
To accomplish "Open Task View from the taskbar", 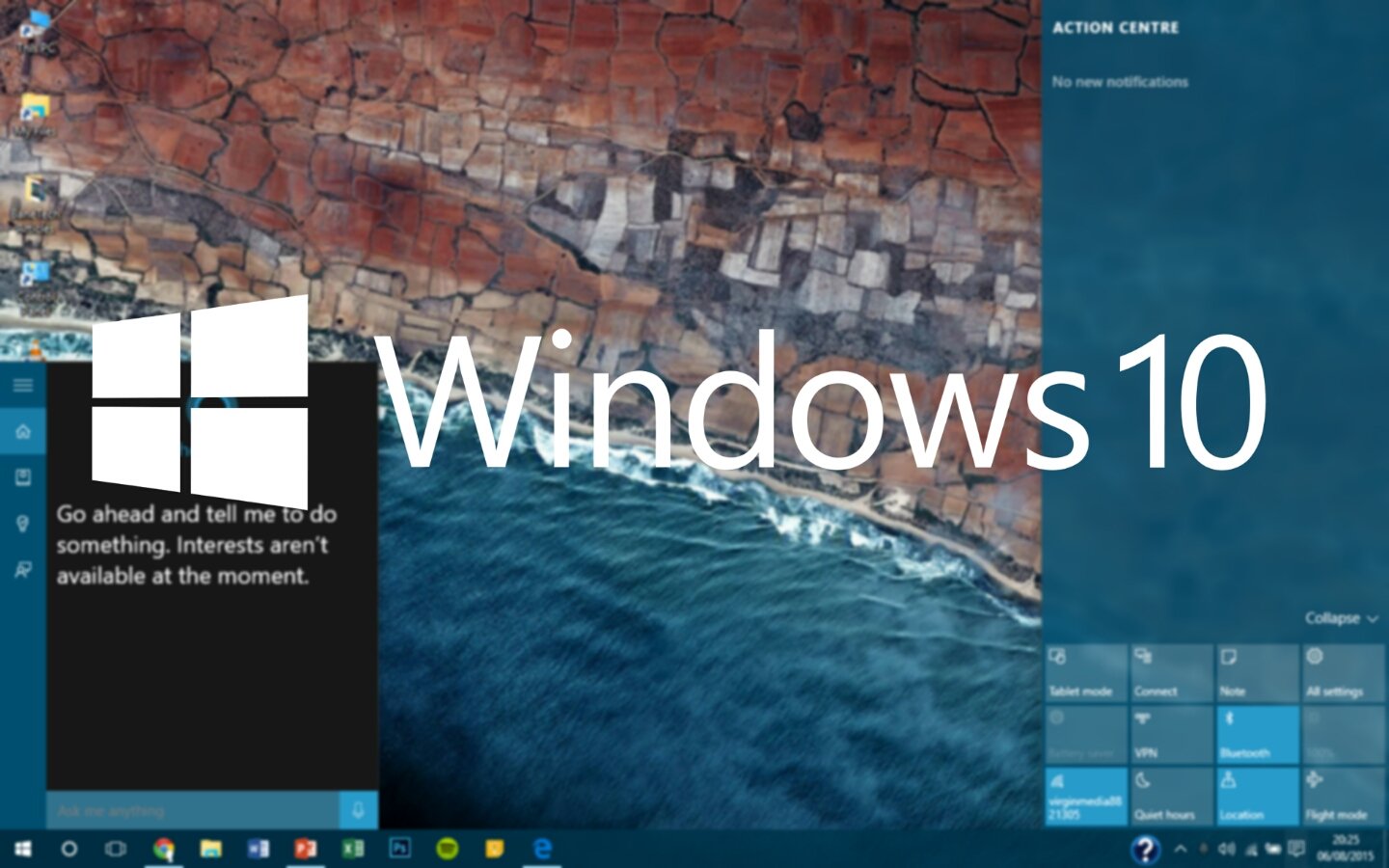I will point(116,849).
